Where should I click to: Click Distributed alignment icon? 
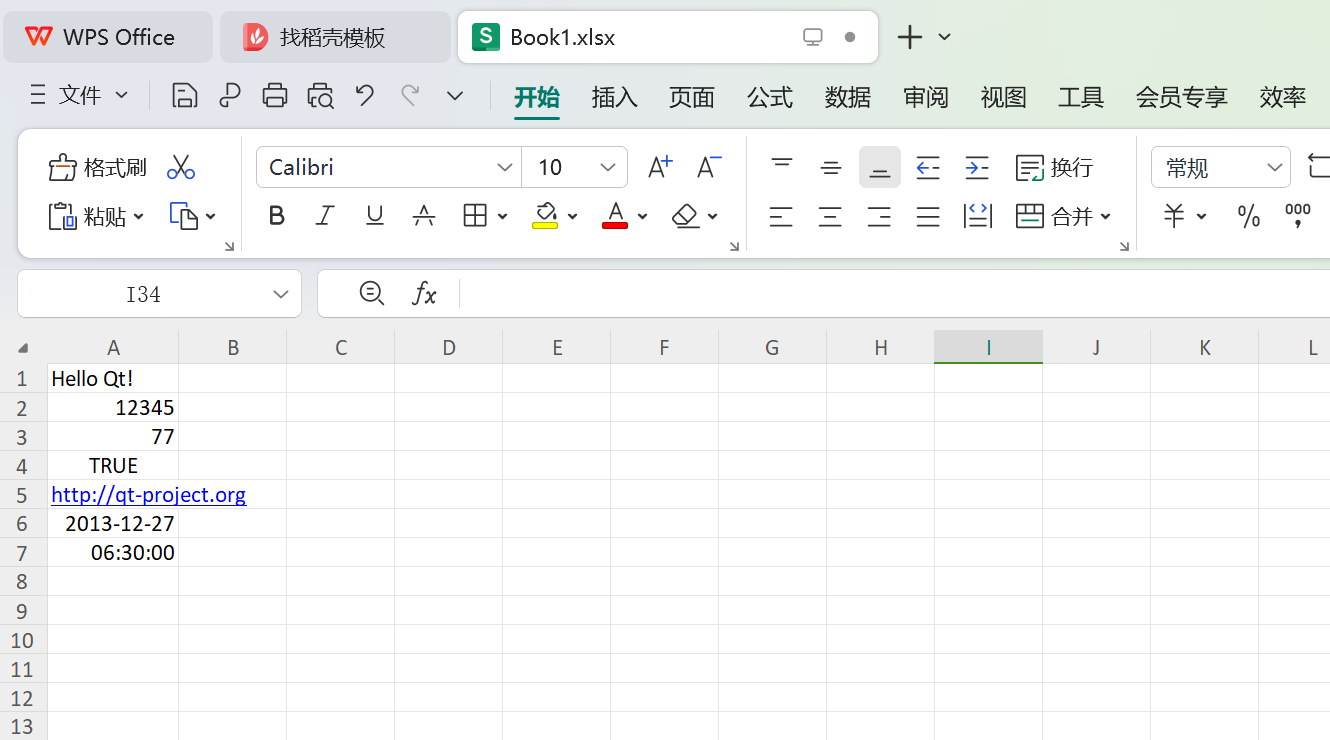click(977, 216)
